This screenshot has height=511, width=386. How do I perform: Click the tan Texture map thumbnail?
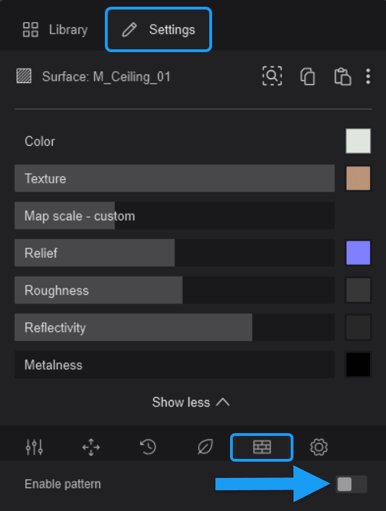[x=358, y=178]
